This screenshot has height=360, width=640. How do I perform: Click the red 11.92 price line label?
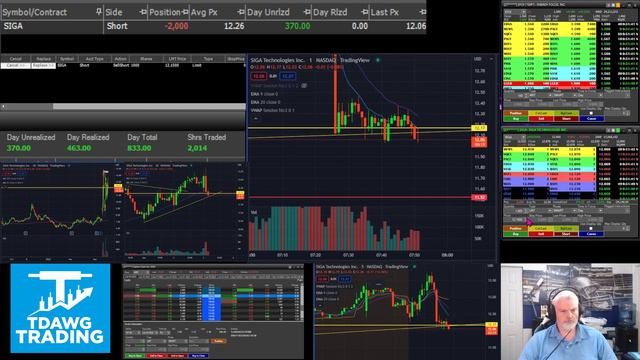(479, 197)
